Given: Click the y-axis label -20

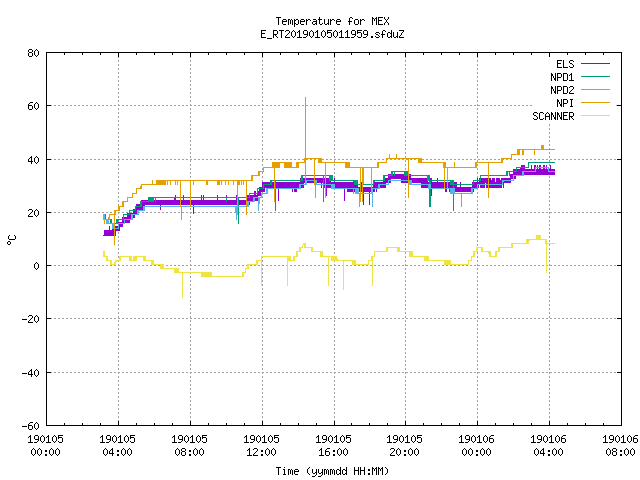Looking at the screenshot, I should (31, 319).
